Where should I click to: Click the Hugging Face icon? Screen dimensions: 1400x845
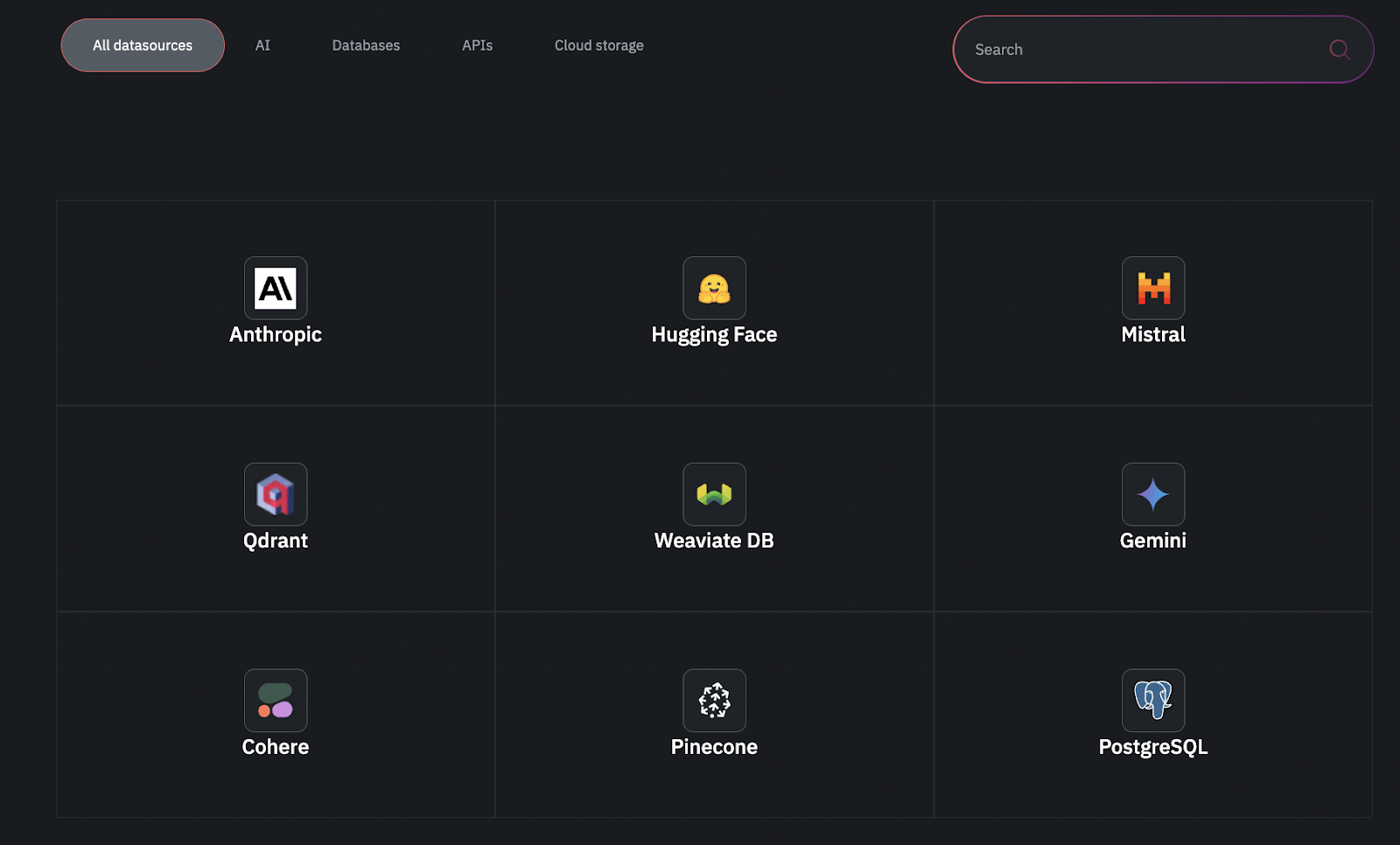click(x=714, y=289)
